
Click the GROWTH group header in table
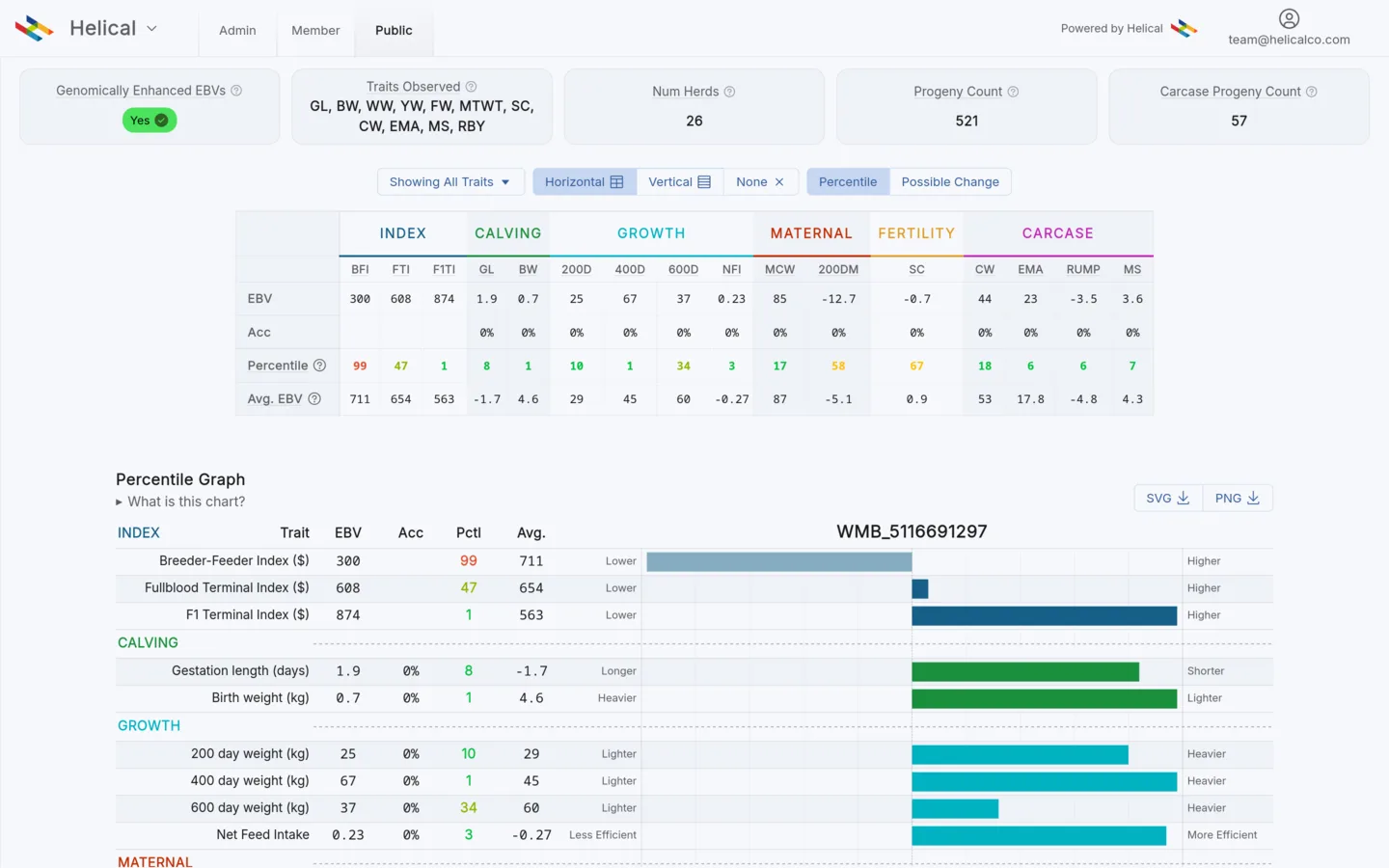pyautogui.click(x=651, y=233)
